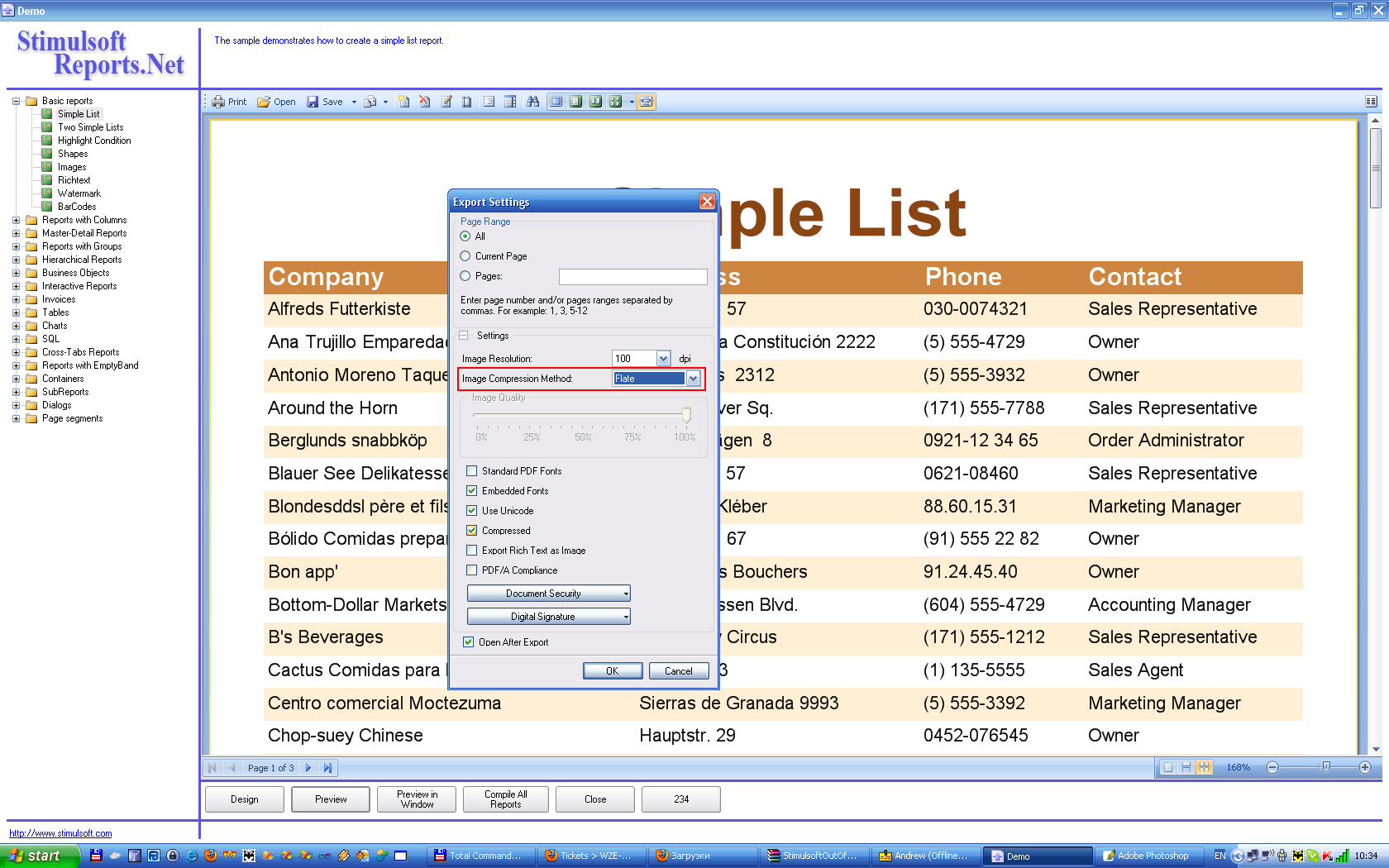1389x868 pixels.
Task: Collapse the Settings group expander
Action: coord(464,336)
